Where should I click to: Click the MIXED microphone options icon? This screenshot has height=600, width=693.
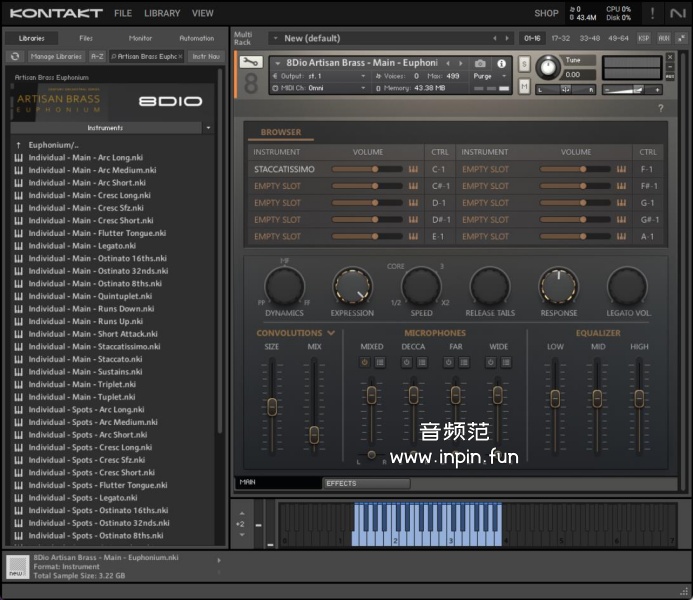tap(379, 362)
